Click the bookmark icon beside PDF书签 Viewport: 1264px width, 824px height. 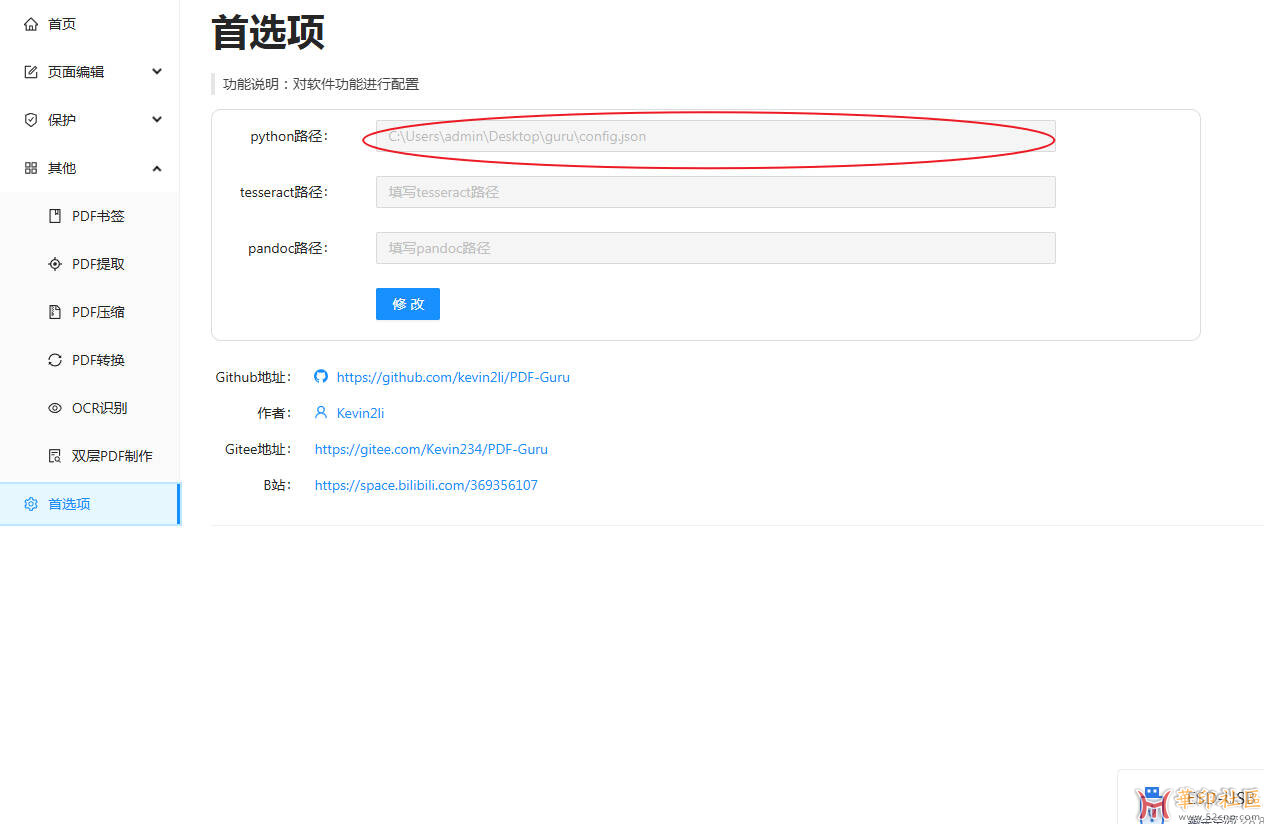pos(55,216)
